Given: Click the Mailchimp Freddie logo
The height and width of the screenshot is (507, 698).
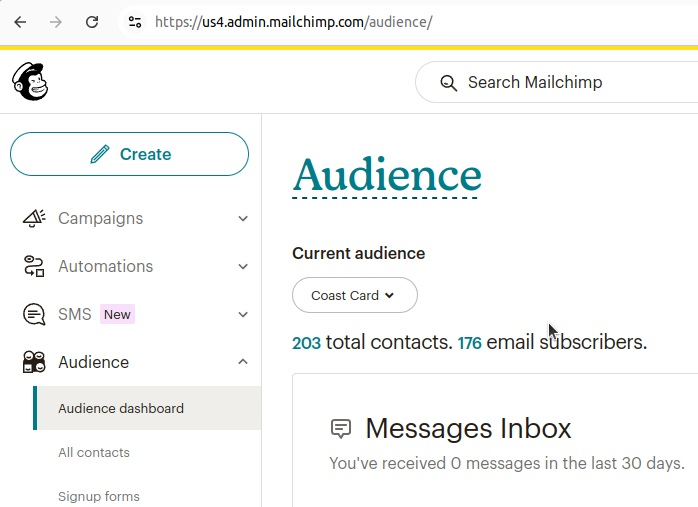Looking at the screenshot, I should pos(30,81).
